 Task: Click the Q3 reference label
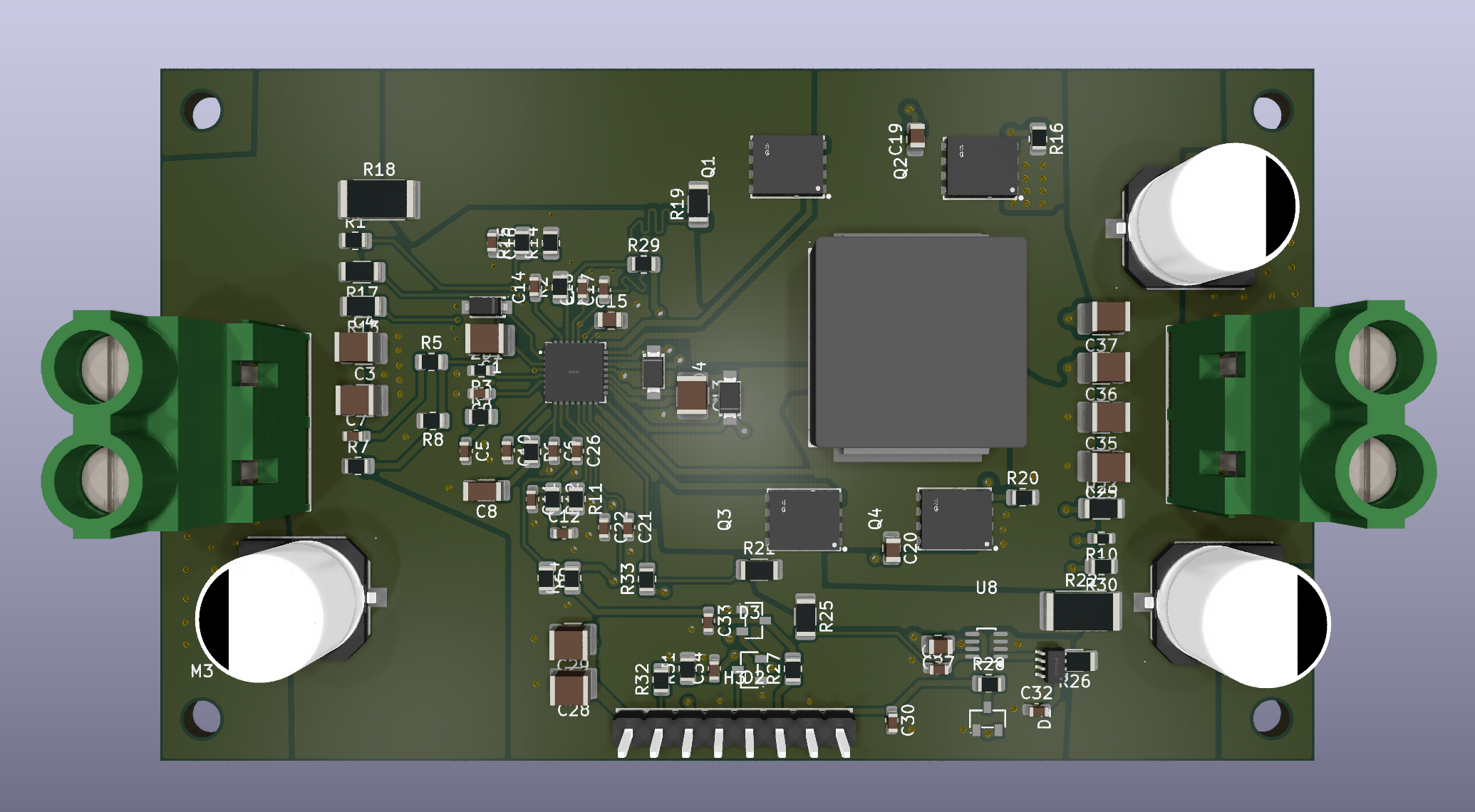(x=724, y=519)
